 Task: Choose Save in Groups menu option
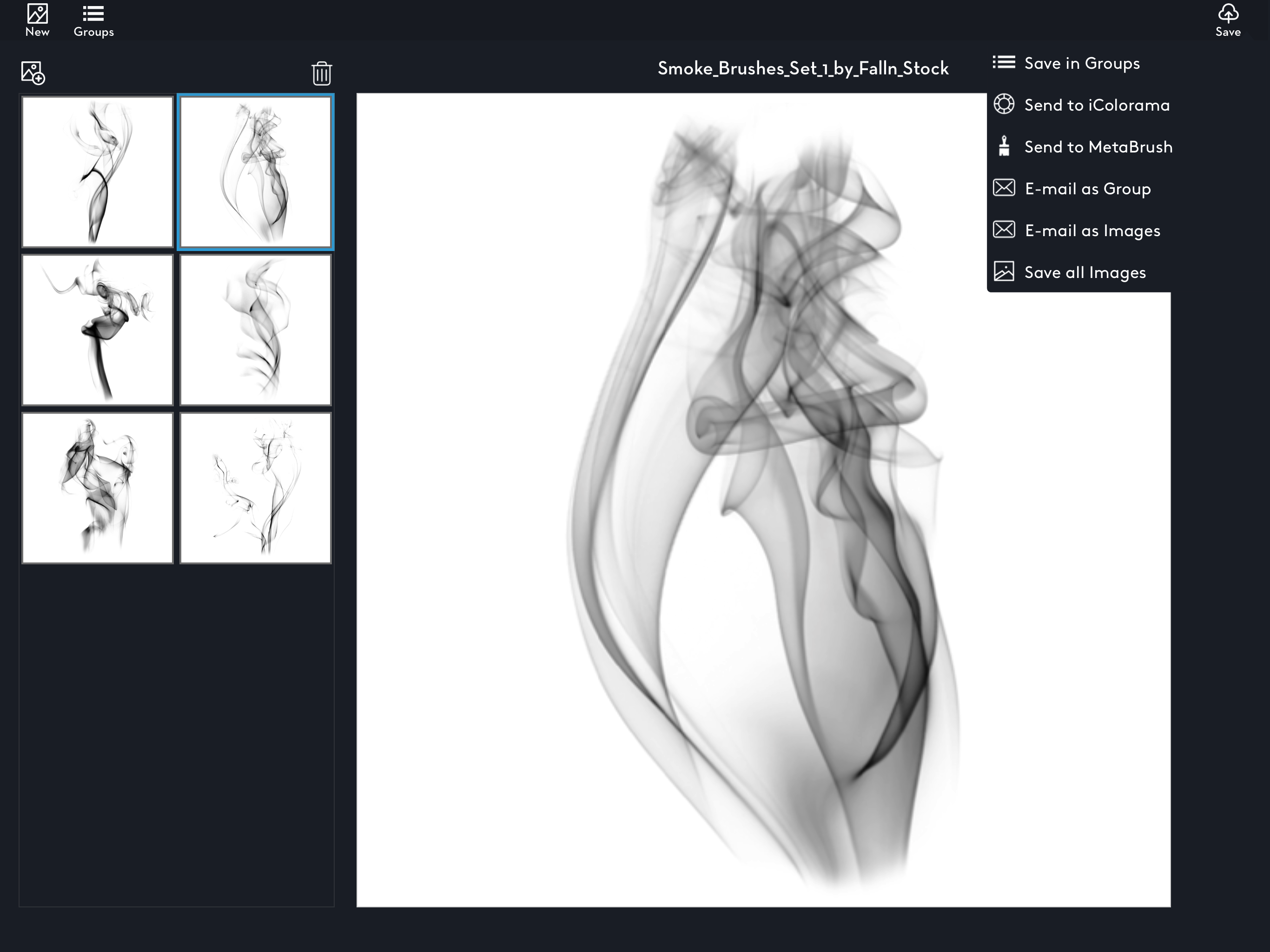point(1082,63)
